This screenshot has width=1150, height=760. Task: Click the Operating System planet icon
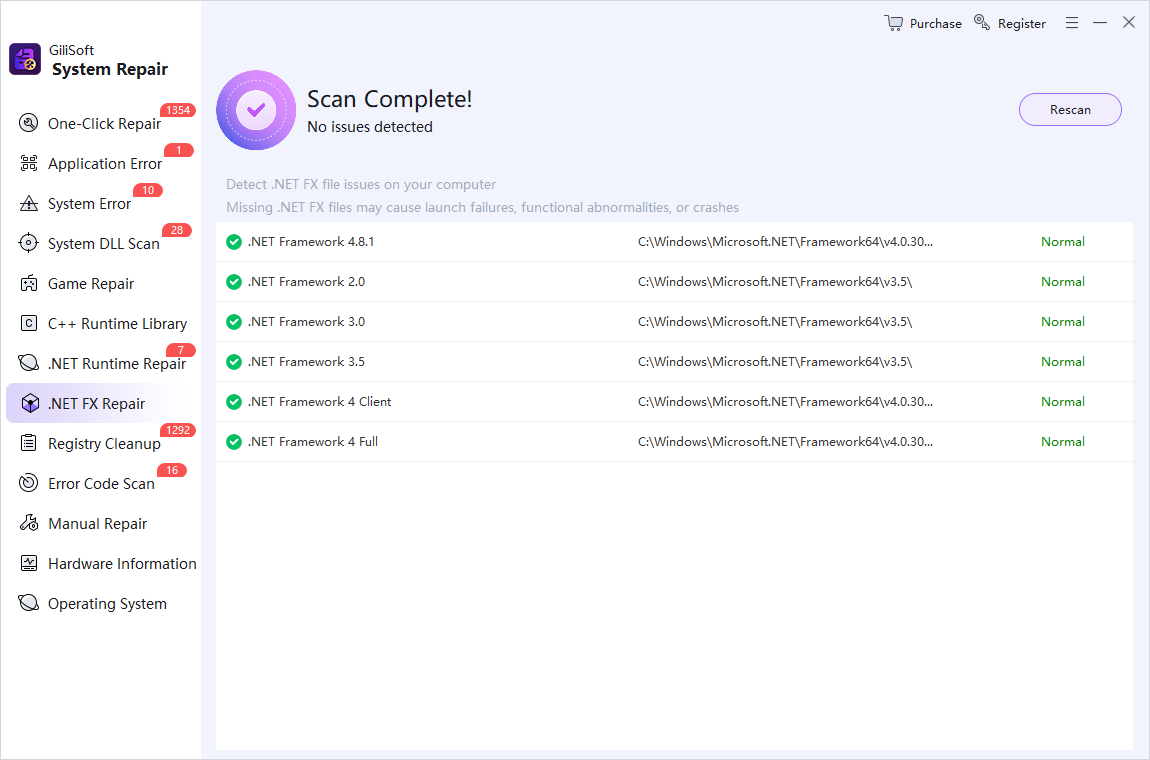click(29, 603)
